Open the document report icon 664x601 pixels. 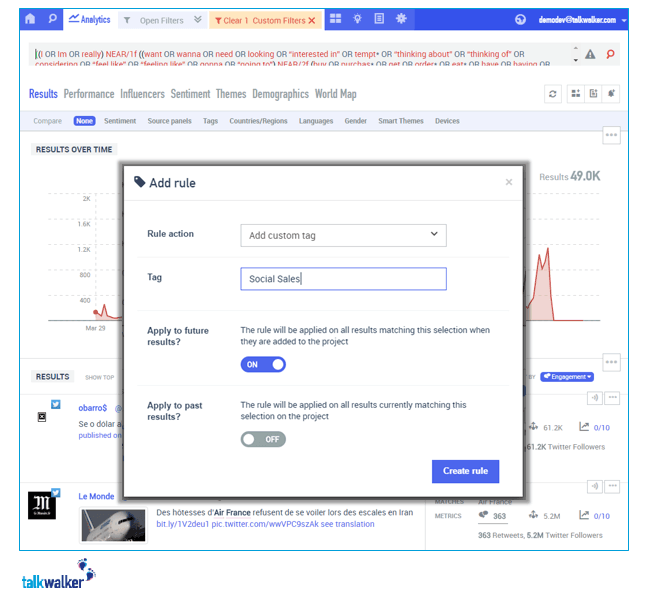pos(379,19)
